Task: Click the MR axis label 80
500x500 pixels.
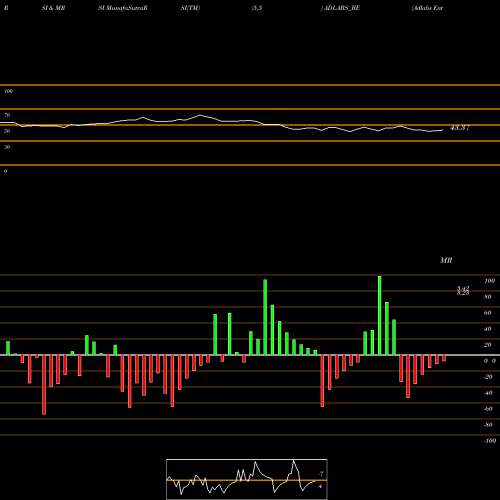Action: pos(487,297)
